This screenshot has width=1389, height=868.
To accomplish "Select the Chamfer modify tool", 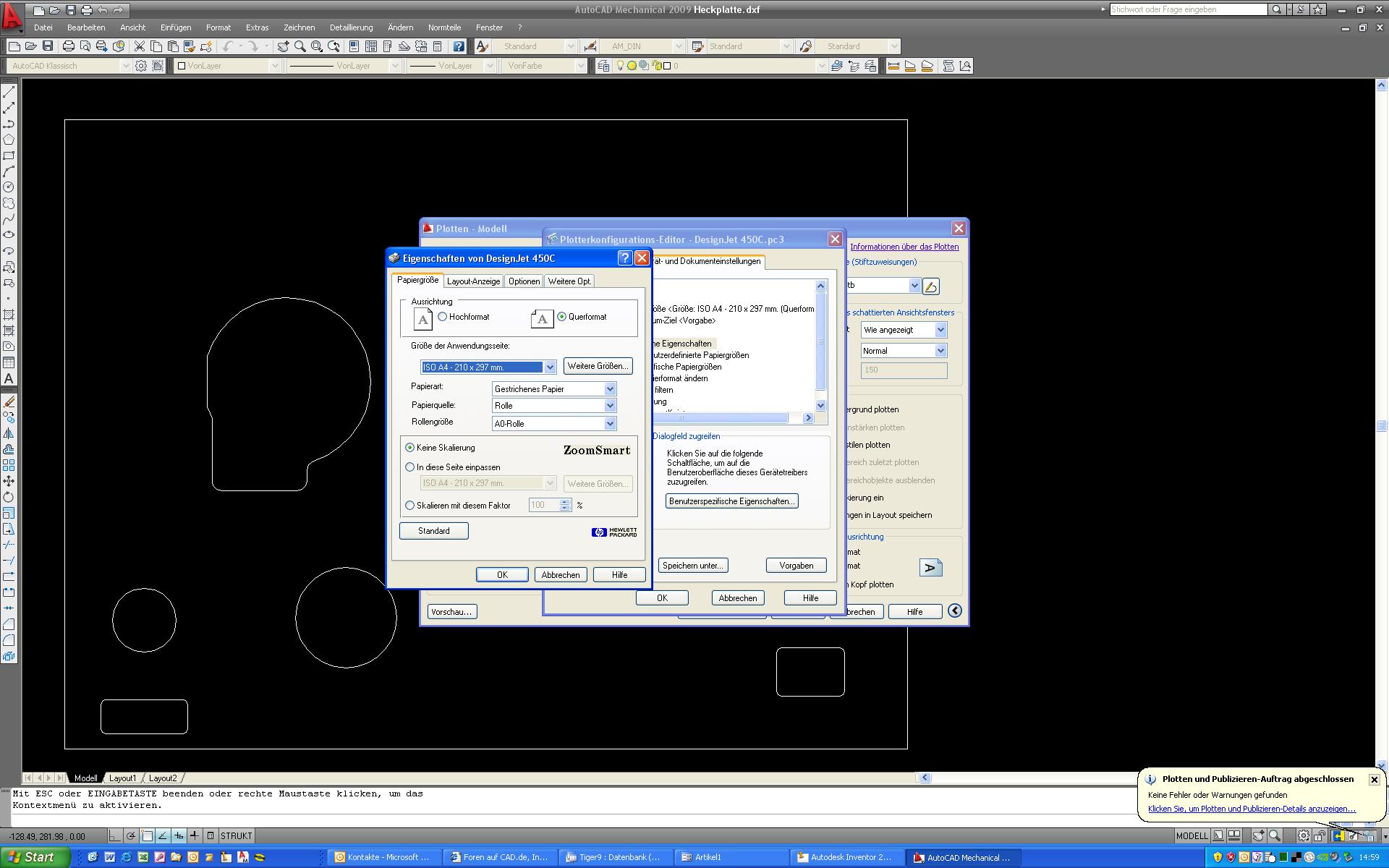I will (x=9, y=624).
